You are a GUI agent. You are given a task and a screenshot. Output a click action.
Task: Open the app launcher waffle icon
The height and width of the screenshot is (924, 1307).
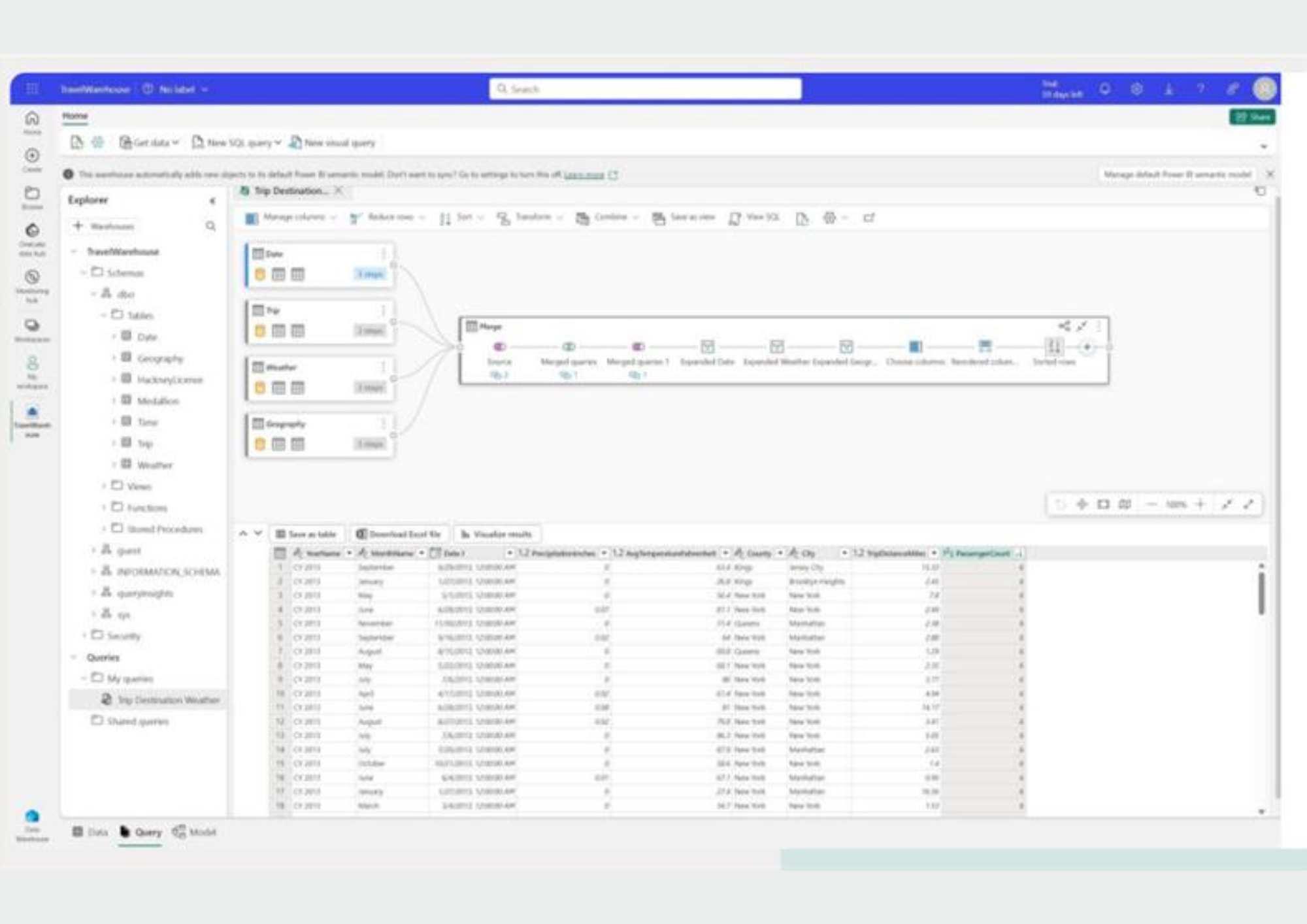(x=32, y=89)
